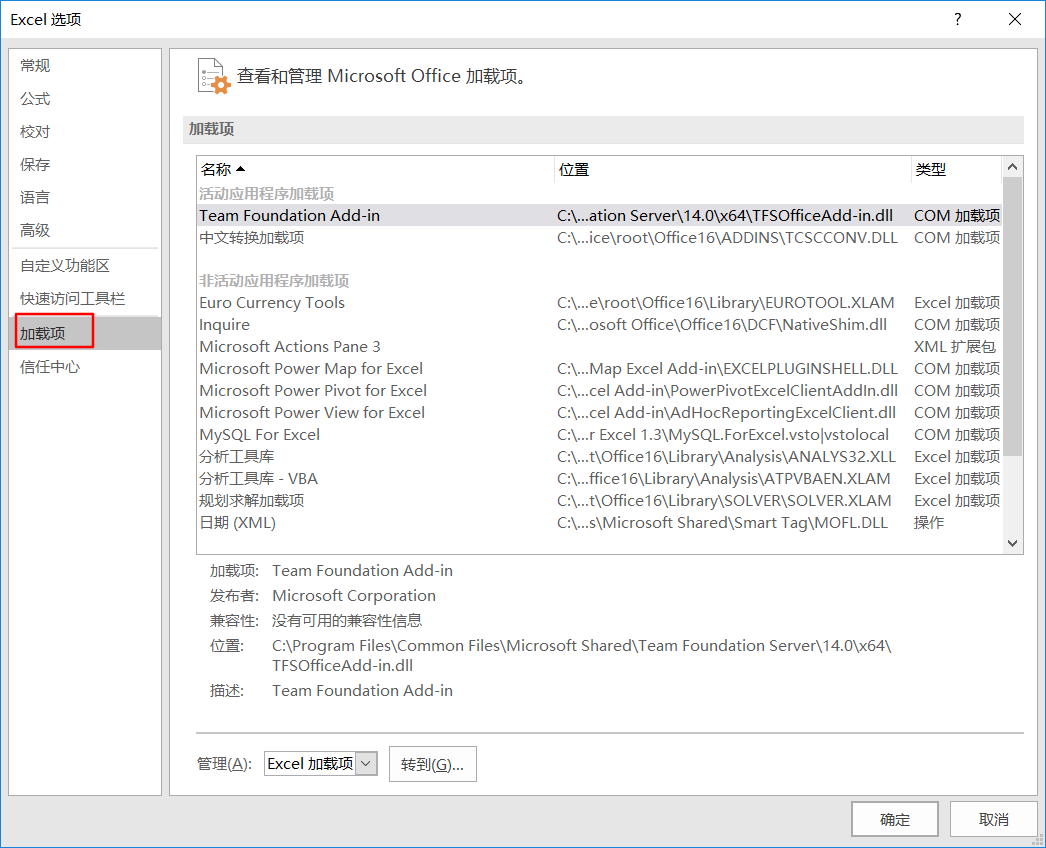Select the Inquire add-in row
Screen dimensions: 1046x848
[x=600, y=324]
